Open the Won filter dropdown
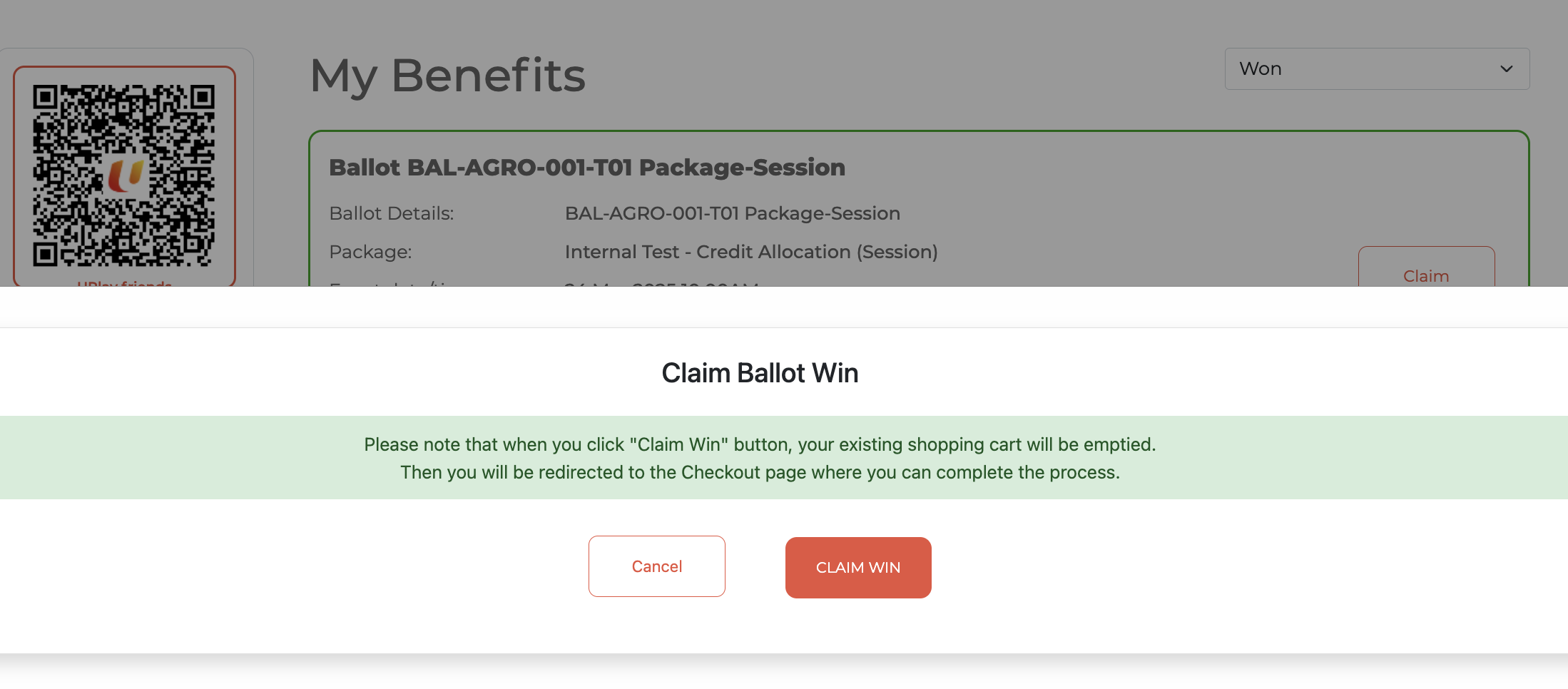Screen dimensions: 1568x689 click(x=1376, y=69)
